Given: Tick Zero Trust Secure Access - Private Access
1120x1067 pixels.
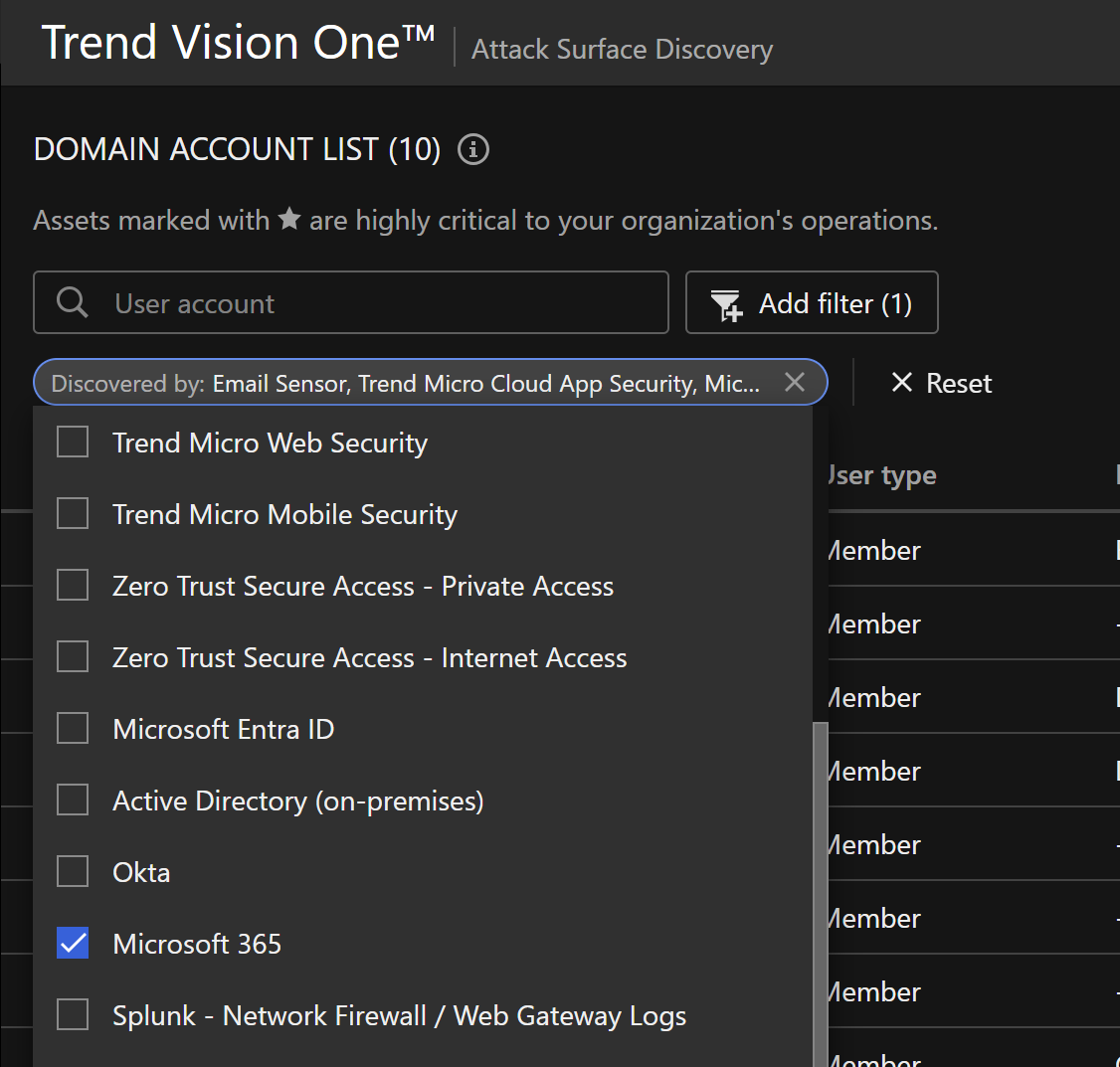Looking at the screenshot, I should [x=73, y=586].
